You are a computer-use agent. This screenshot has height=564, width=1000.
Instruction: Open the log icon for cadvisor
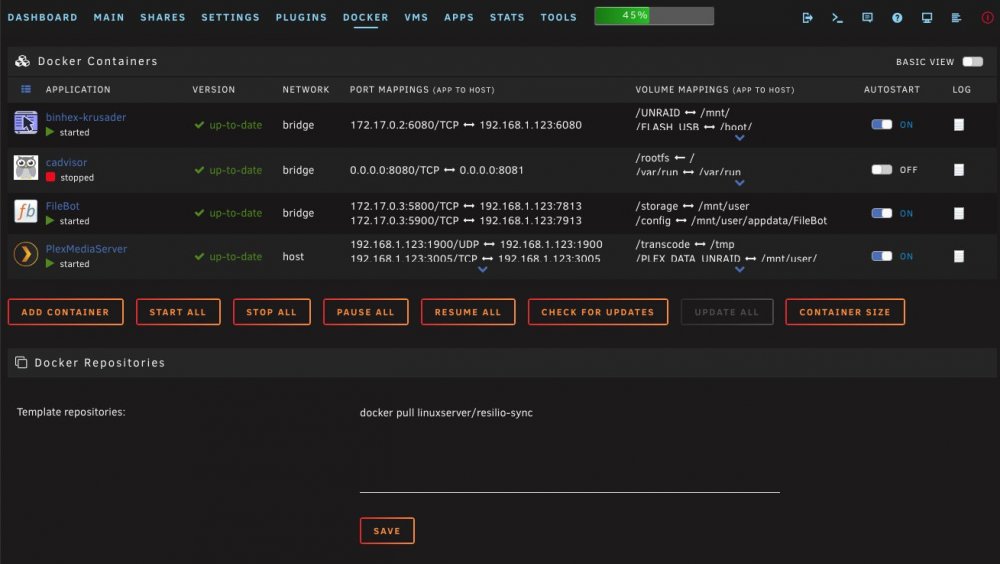pyautogui.click(x=959, y=170)
